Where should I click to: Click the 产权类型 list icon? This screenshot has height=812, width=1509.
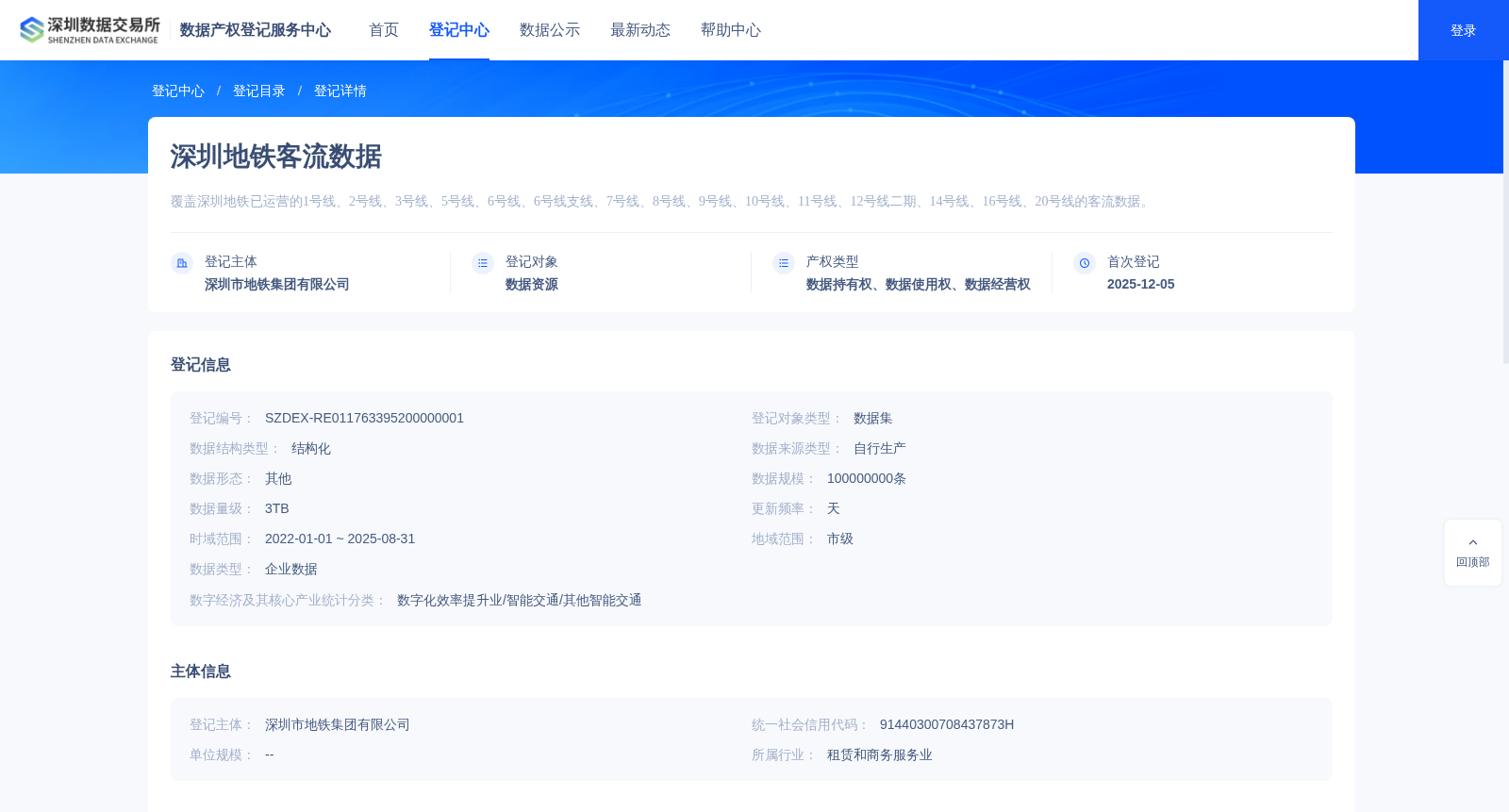(784, 263)
